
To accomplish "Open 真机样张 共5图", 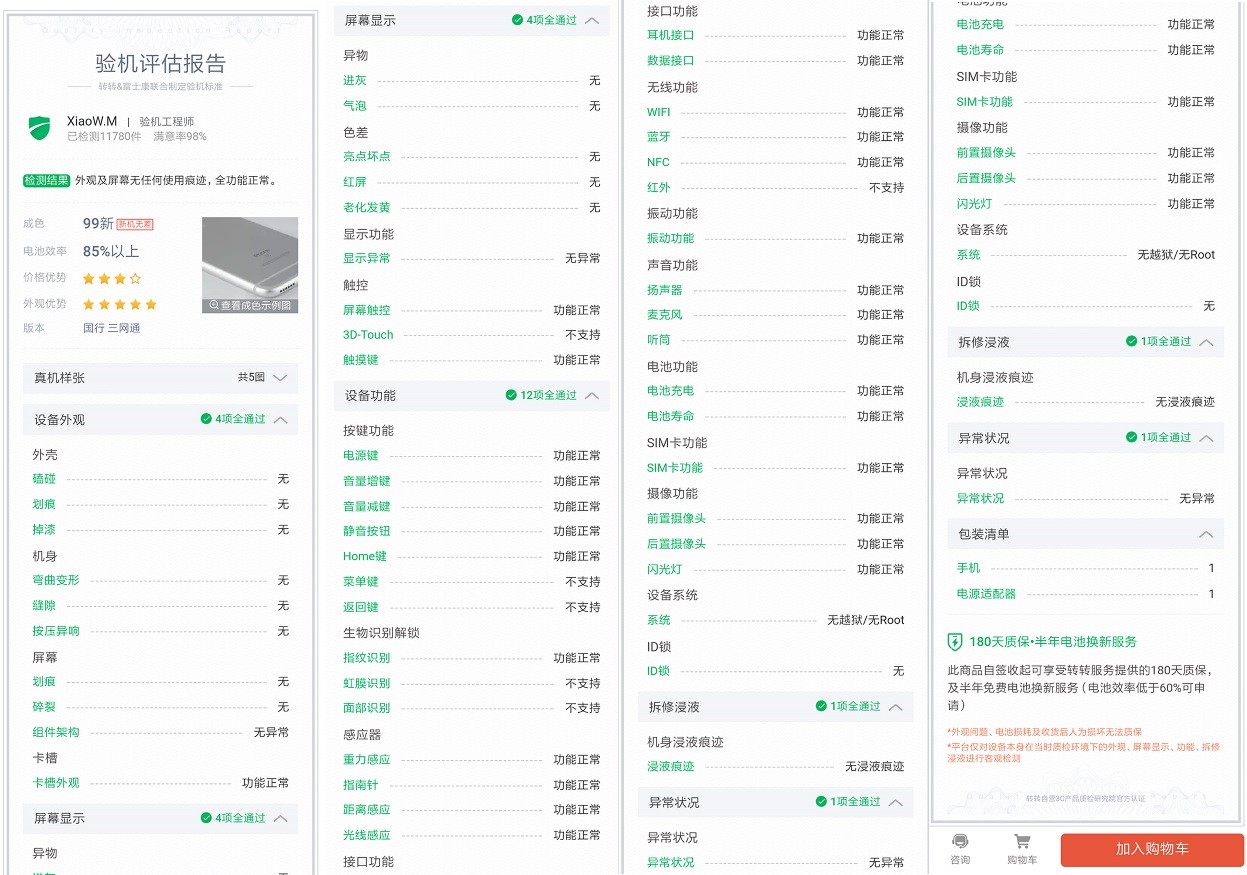I will 161,378.
